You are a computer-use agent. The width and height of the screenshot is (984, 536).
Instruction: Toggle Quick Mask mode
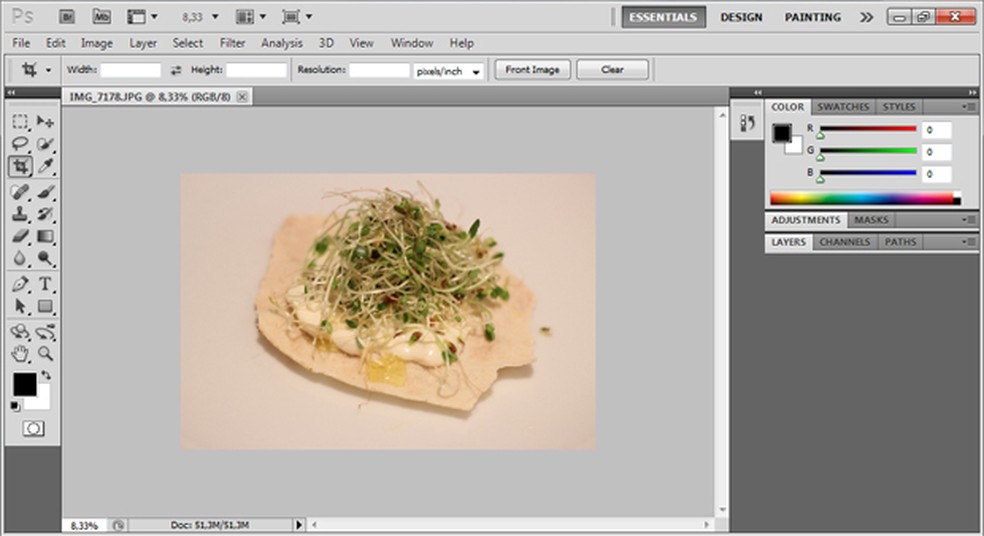pos(33,428)
